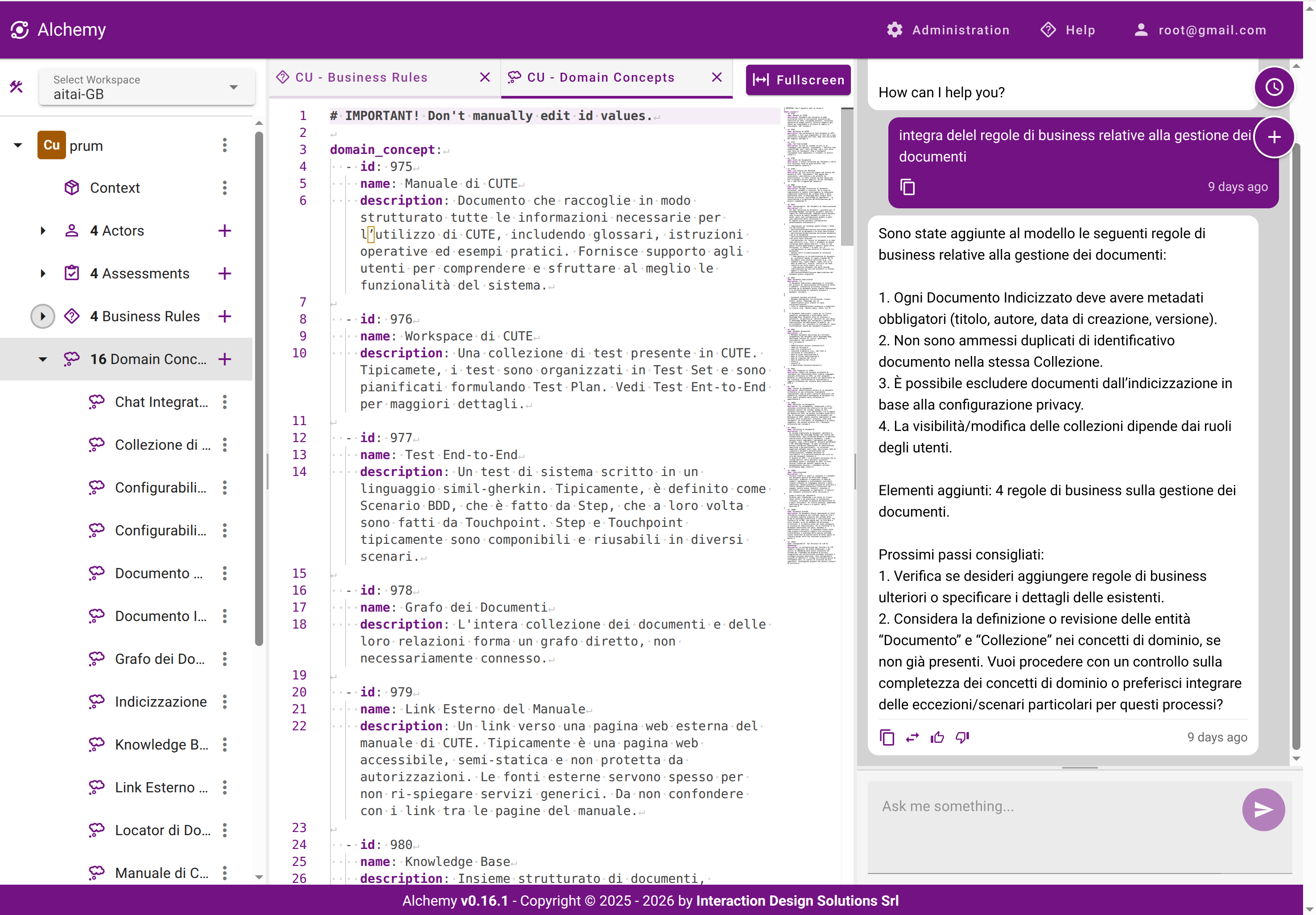Viewport: 1316px width, 915px height.
Task: Select the Link Esterno... concept
Action: click(x=161, y=788)
